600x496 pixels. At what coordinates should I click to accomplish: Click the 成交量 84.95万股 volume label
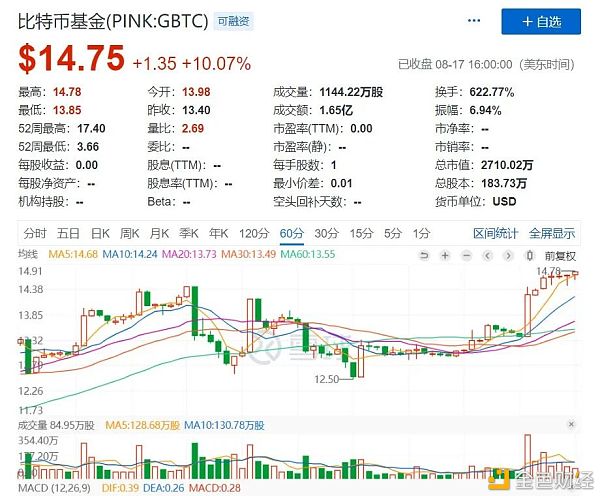point(56,425)
